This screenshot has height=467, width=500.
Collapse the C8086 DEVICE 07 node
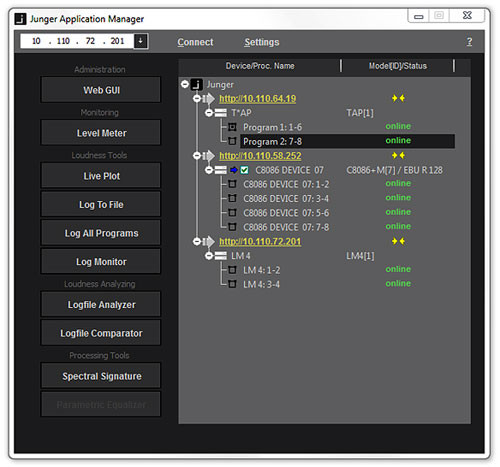tap(209, 170)
